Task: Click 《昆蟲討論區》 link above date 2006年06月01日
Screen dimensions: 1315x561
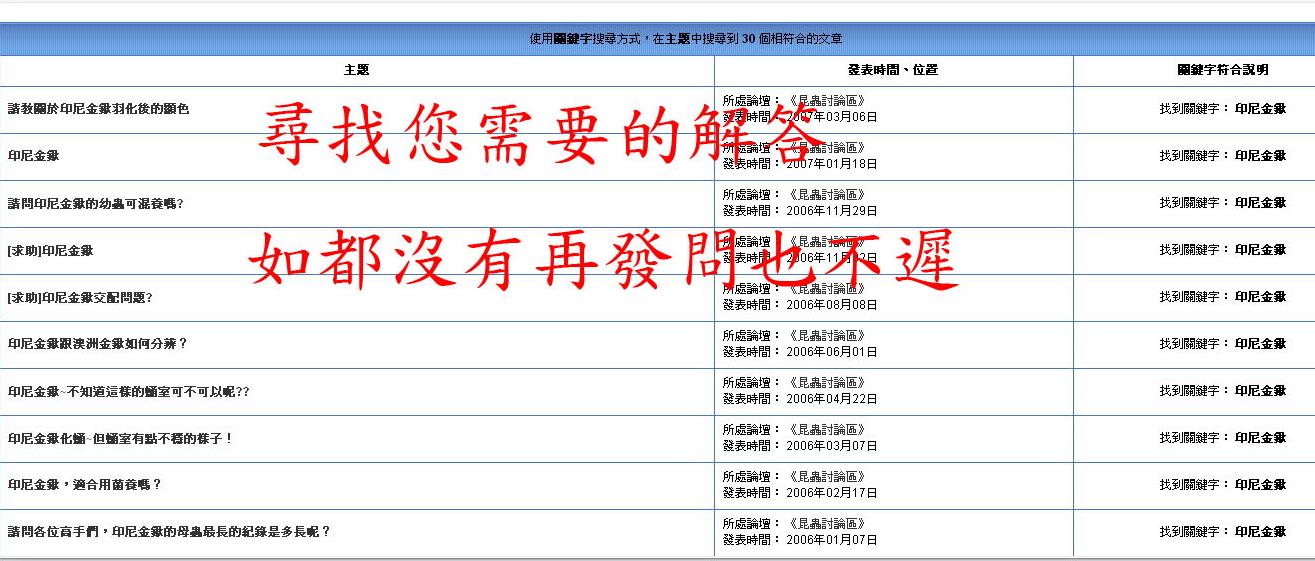Action: [x=826, y=336]
